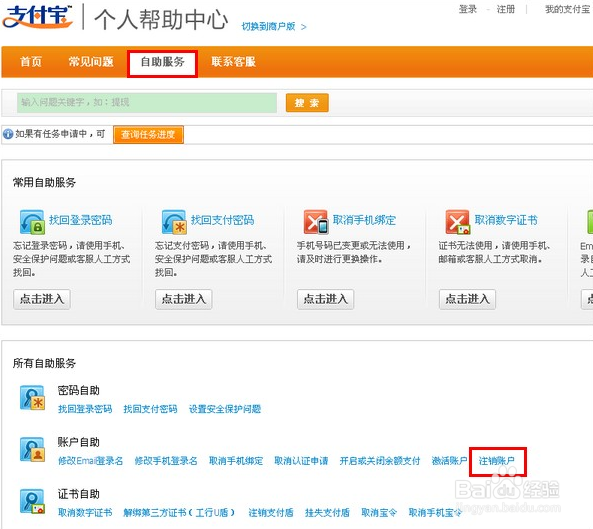Open the 常见问题 tab
The height and width of the screenshot is (529, 593).
tap(91, 62)
